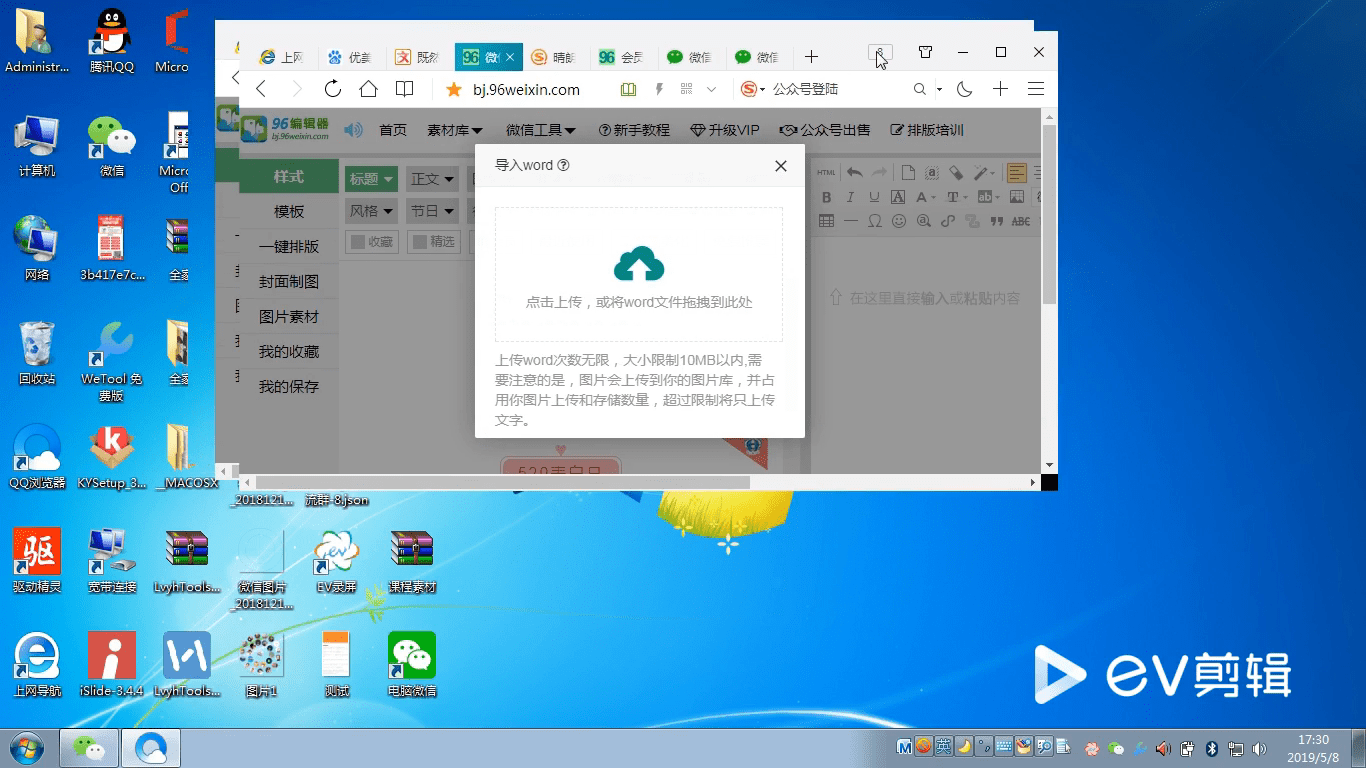Toggle underline in the editor toolbar

pos(874,197)
